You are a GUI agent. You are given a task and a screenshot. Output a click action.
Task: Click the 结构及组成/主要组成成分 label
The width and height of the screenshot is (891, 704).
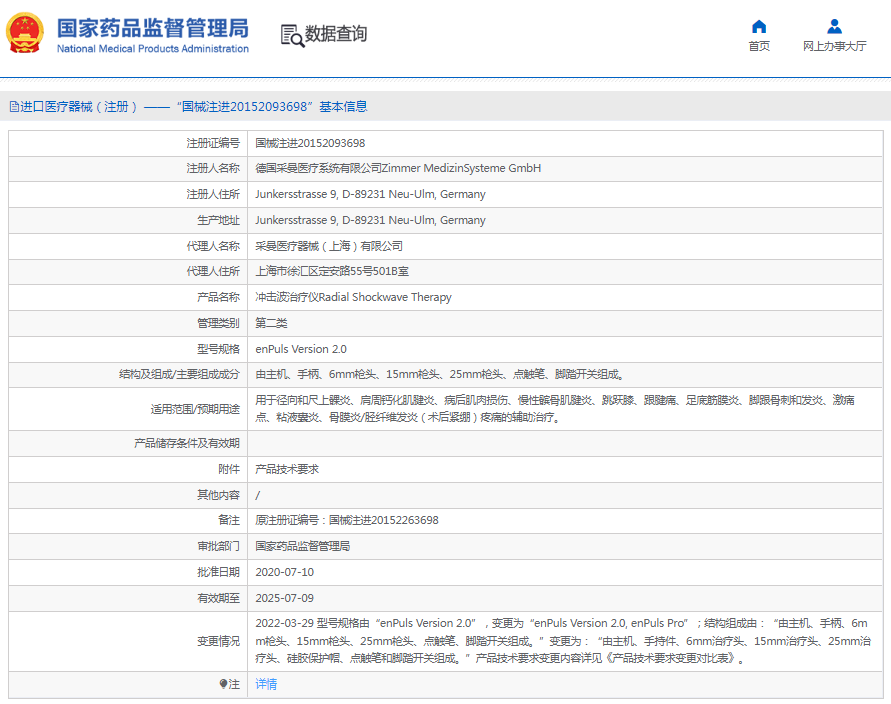[179, 374]
